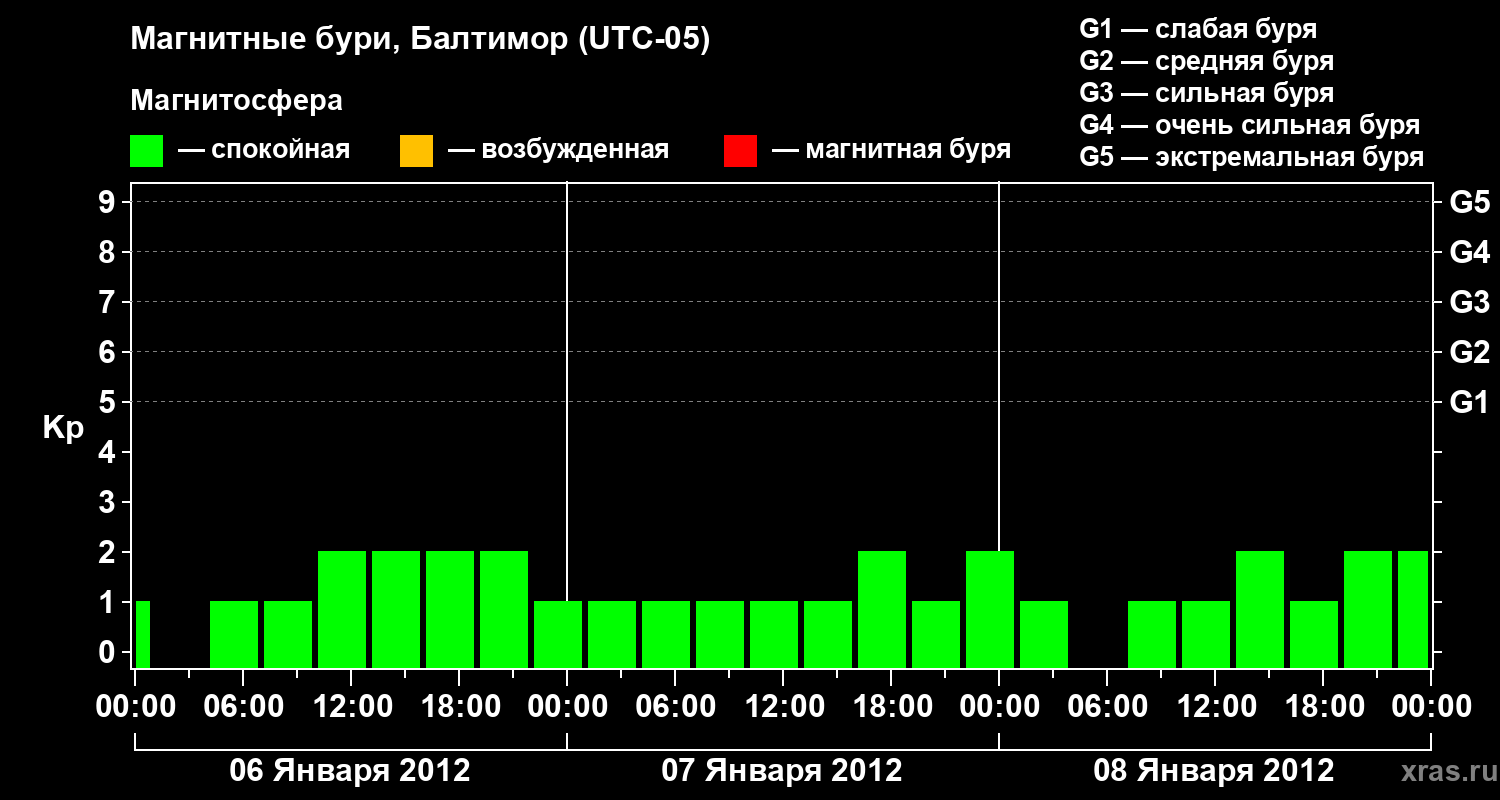Image resolution: width=1500 pixels, height=800 pixels.
Task: Select the chart title 'Магнитные бури, Балтимор (UTC-05)'
Action: 420,40
